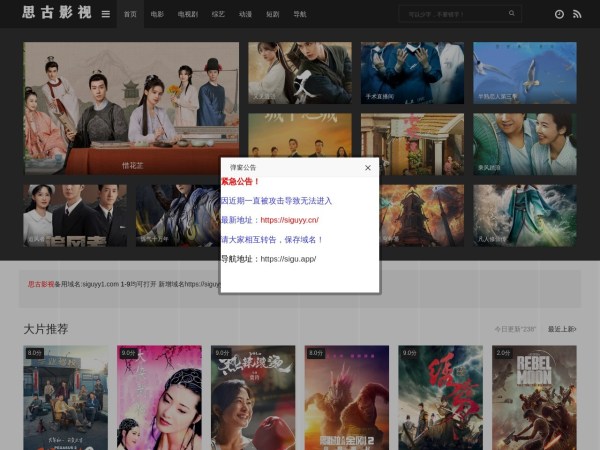Open the Godzilla Kong 2 movie poster
This screenshot has height=450, width=600.
click(x=347, y=398)
